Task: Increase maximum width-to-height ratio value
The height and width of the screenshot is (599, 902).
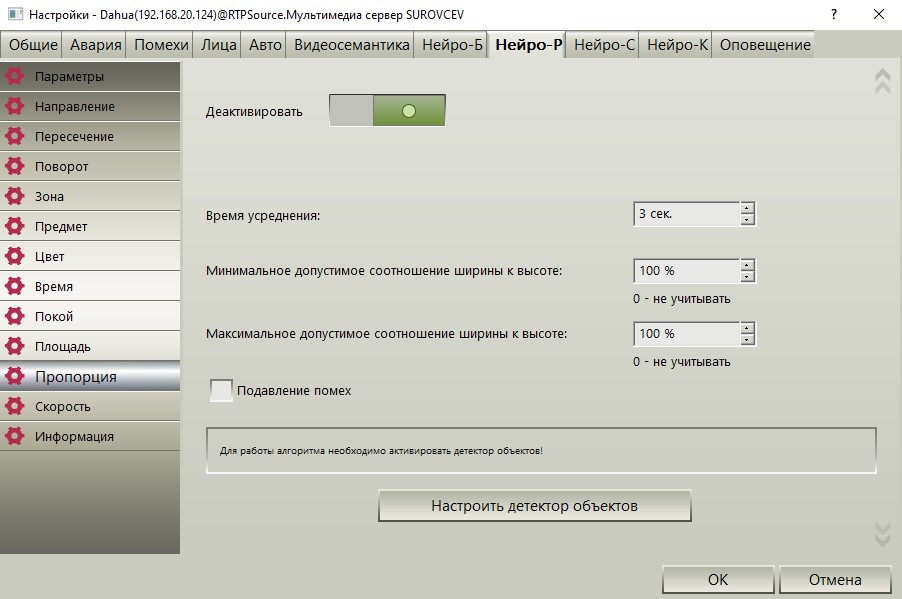Action: [747, 329]
